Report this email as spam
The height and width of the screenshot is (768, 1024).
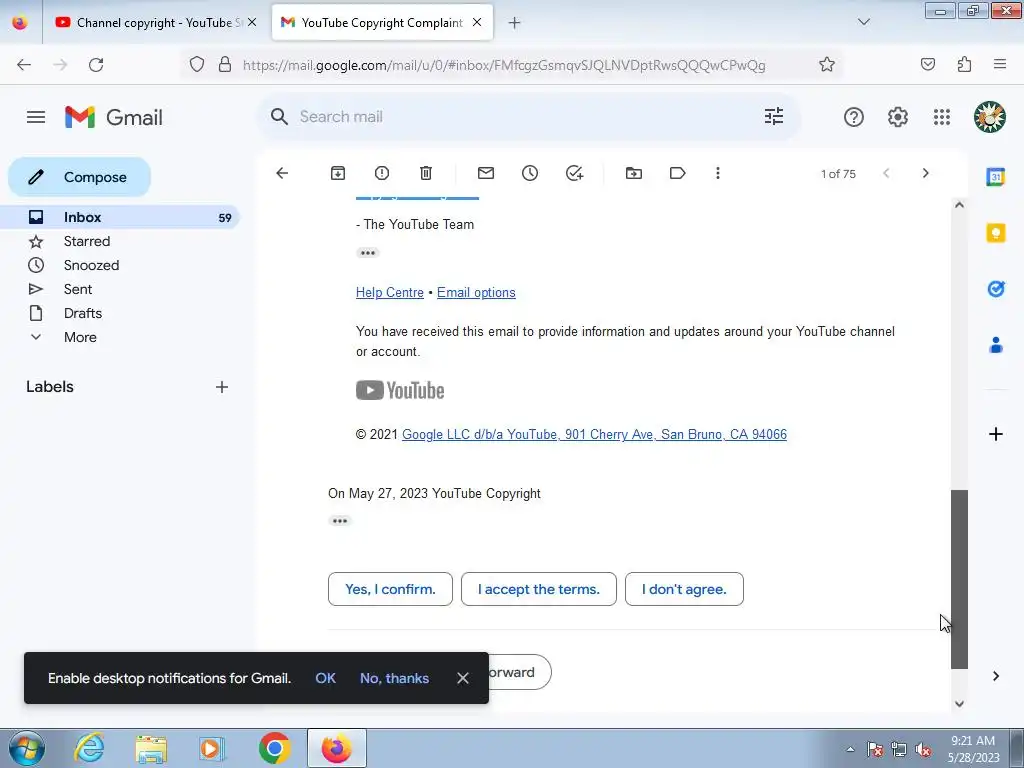[382, 173]
